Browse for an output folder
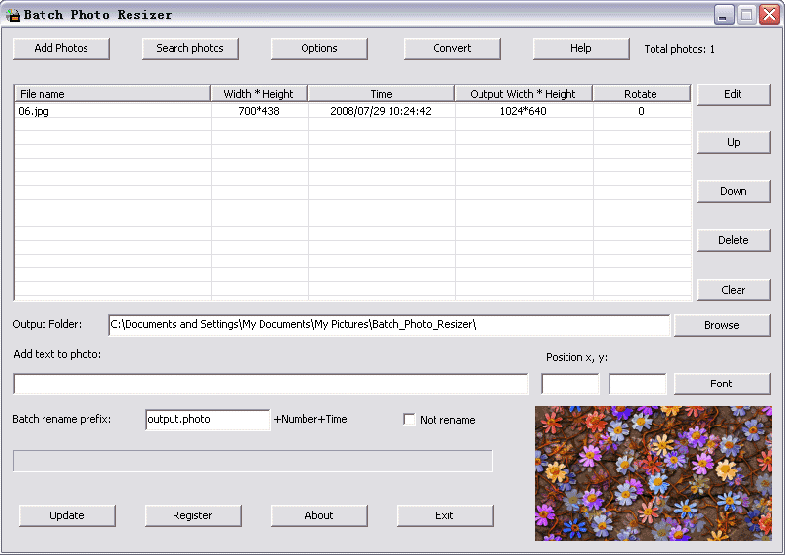 coord(722,325)
